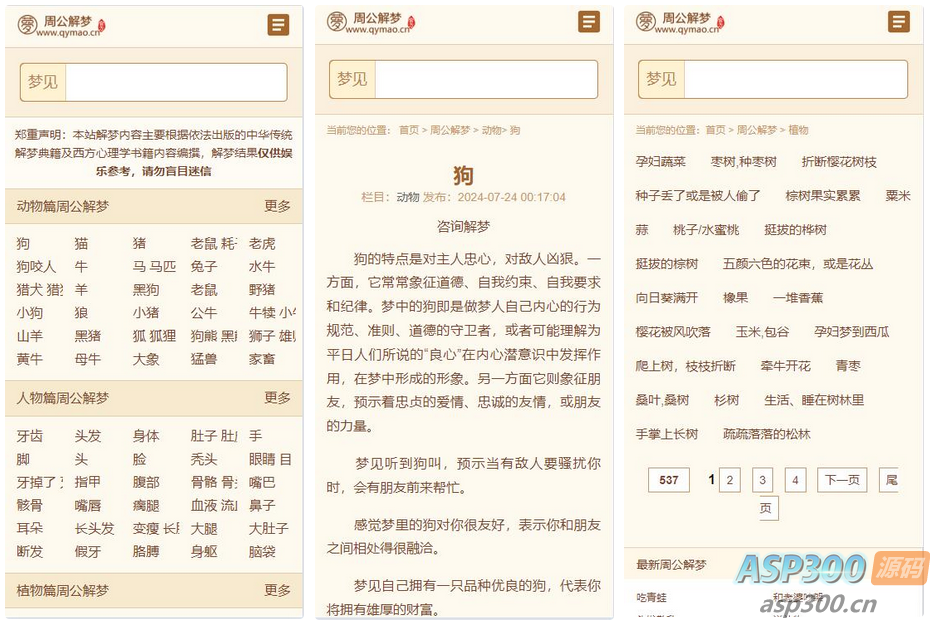Screen dimensions: 930x626
Task: Expand the 植物篇周公解梦 section via 更多
Action: (x=278, y=591)
